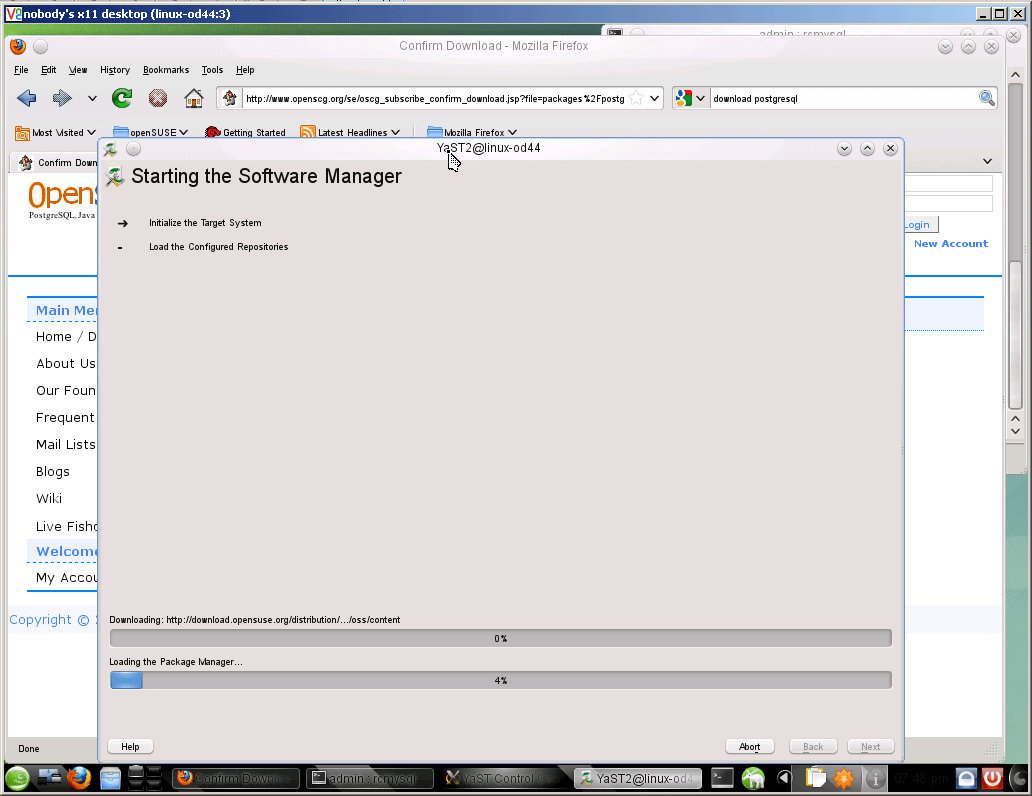Open the Edit menu

pyautogui.click(x=49, y=70)
